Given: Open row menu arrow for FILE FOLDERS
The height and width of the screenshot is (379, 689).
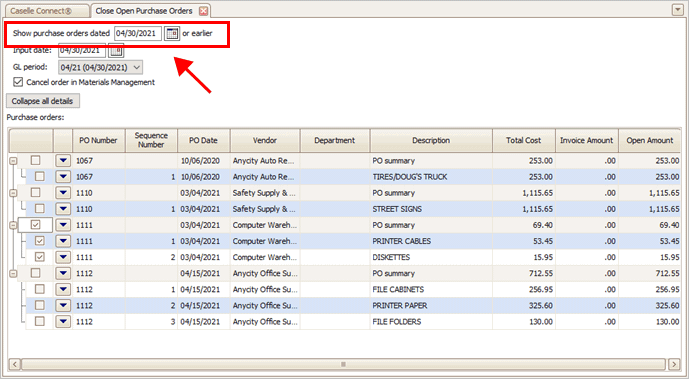Looking at the screenshot, I should coord(63,321).
